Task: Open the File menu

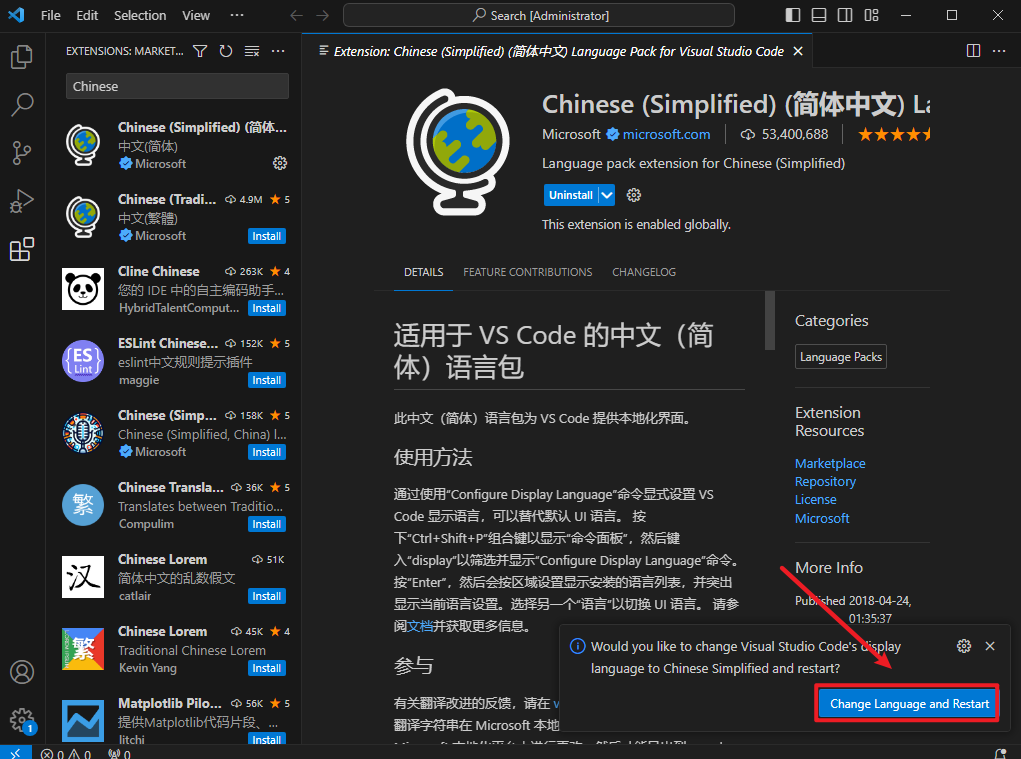Action: (50, 15)
